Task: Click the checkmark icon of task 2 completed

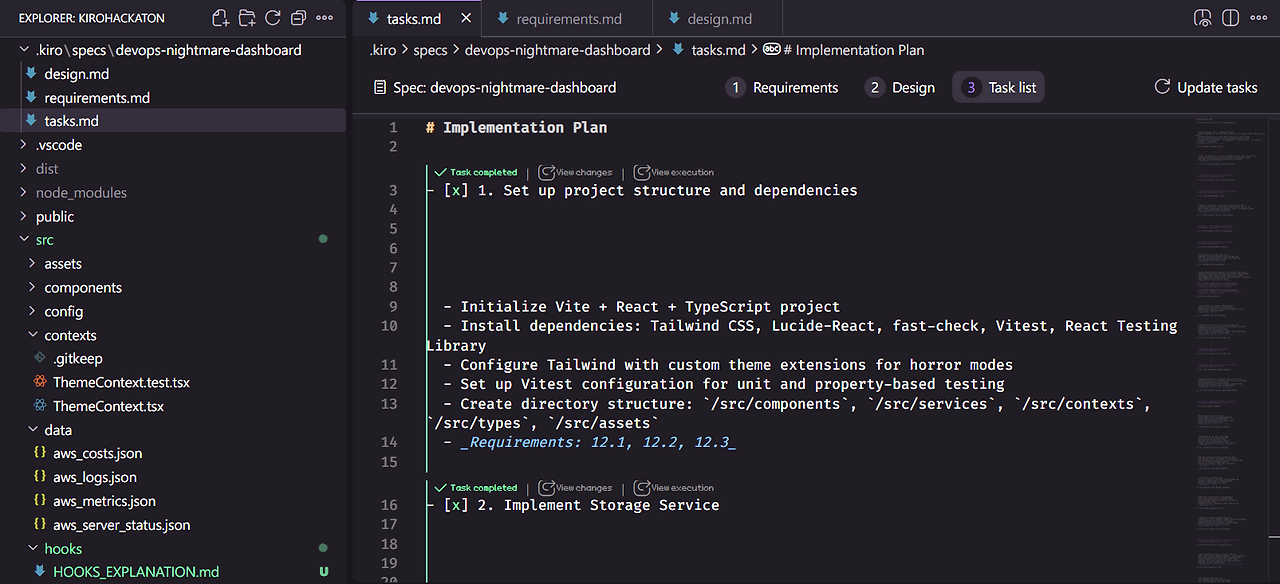Action: point(440,488)
